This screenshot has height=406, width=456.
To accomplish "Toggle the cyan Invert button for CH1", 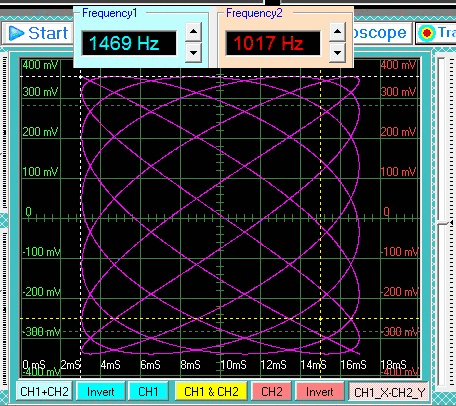I will point(101,391).
